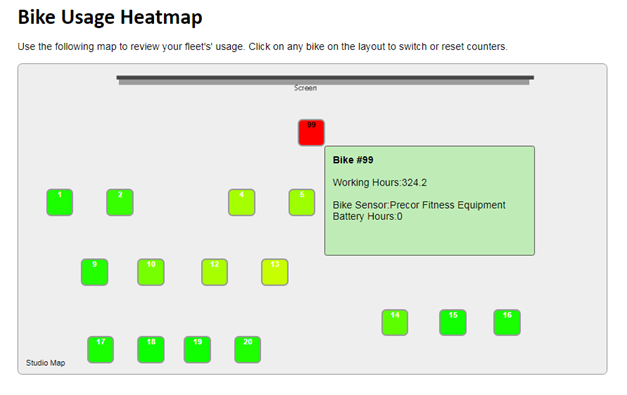This screenshot has width=627, height=395.
Task: Open bike 4 counters
Action: [242, 202]
